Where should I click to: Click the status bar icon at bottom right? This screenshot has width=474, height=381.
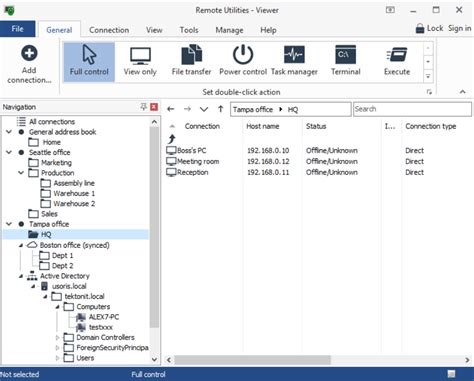451,374
